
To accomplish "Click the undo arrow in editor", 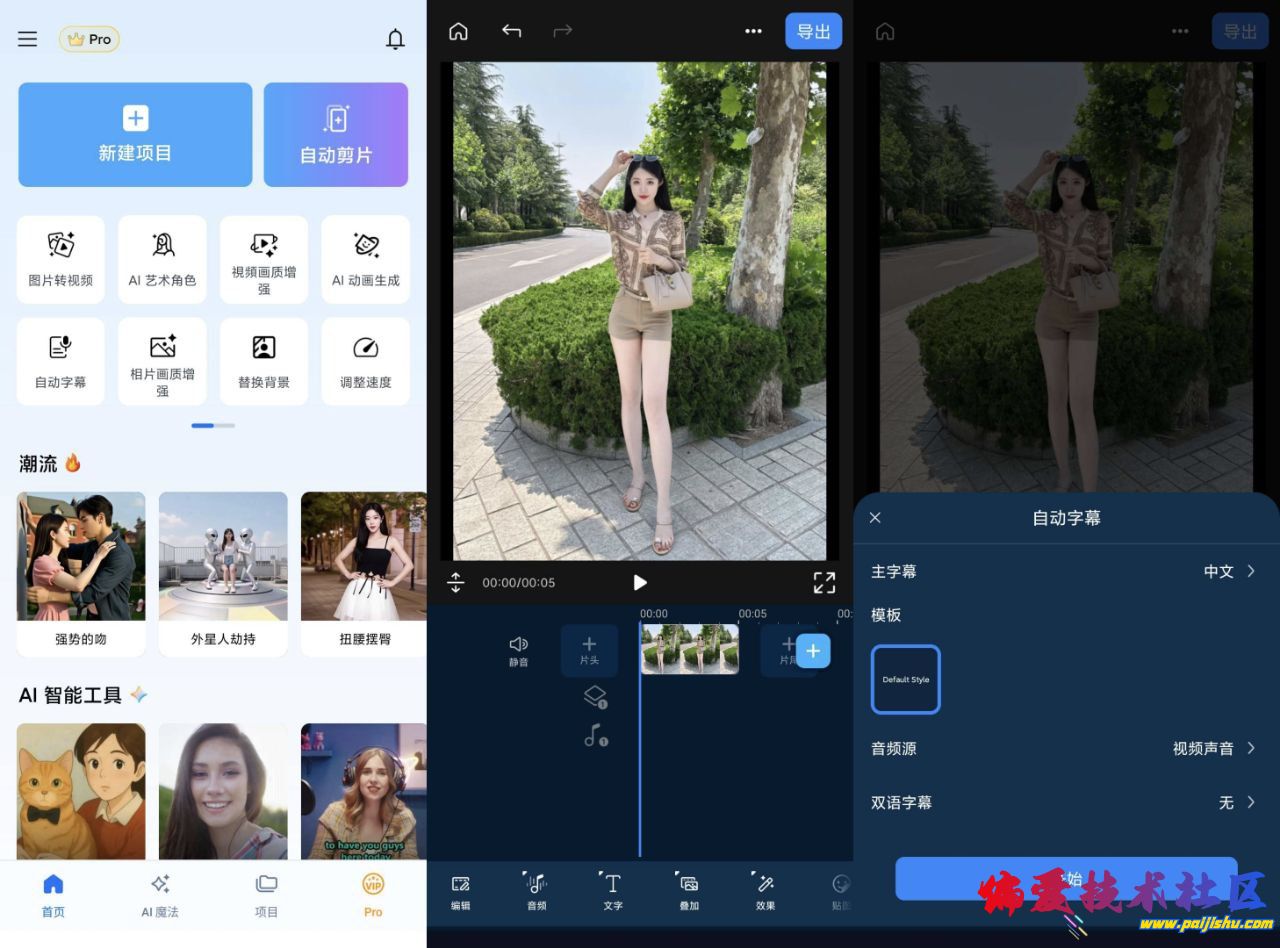I will coord(511,31).
